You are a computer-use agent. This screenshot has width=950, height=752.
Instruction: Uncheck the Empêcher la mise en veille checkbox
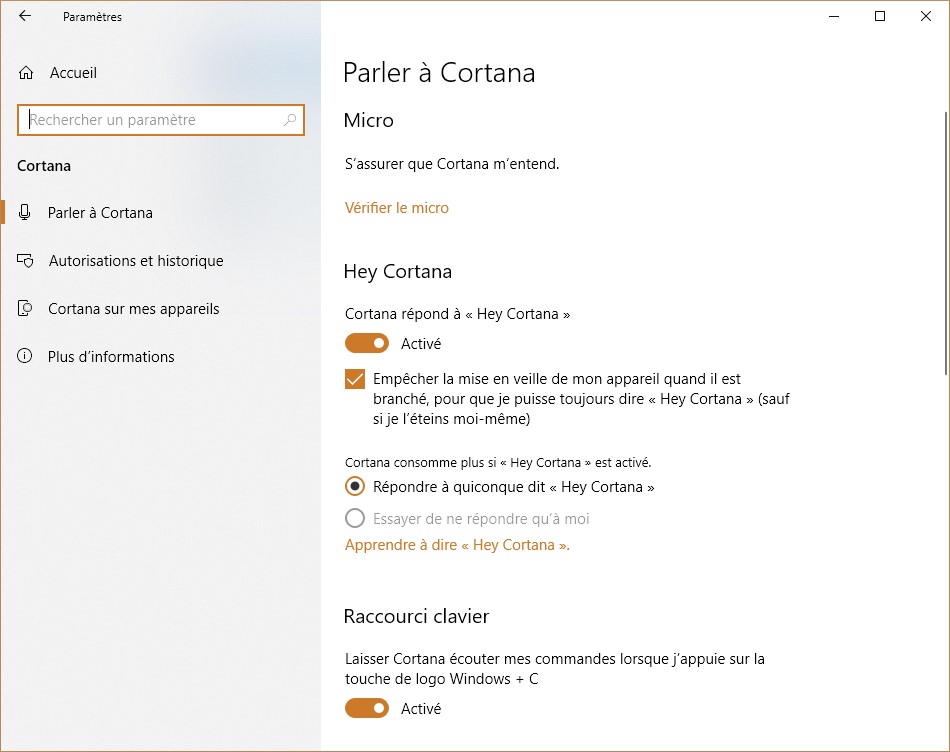coord(355,380)
